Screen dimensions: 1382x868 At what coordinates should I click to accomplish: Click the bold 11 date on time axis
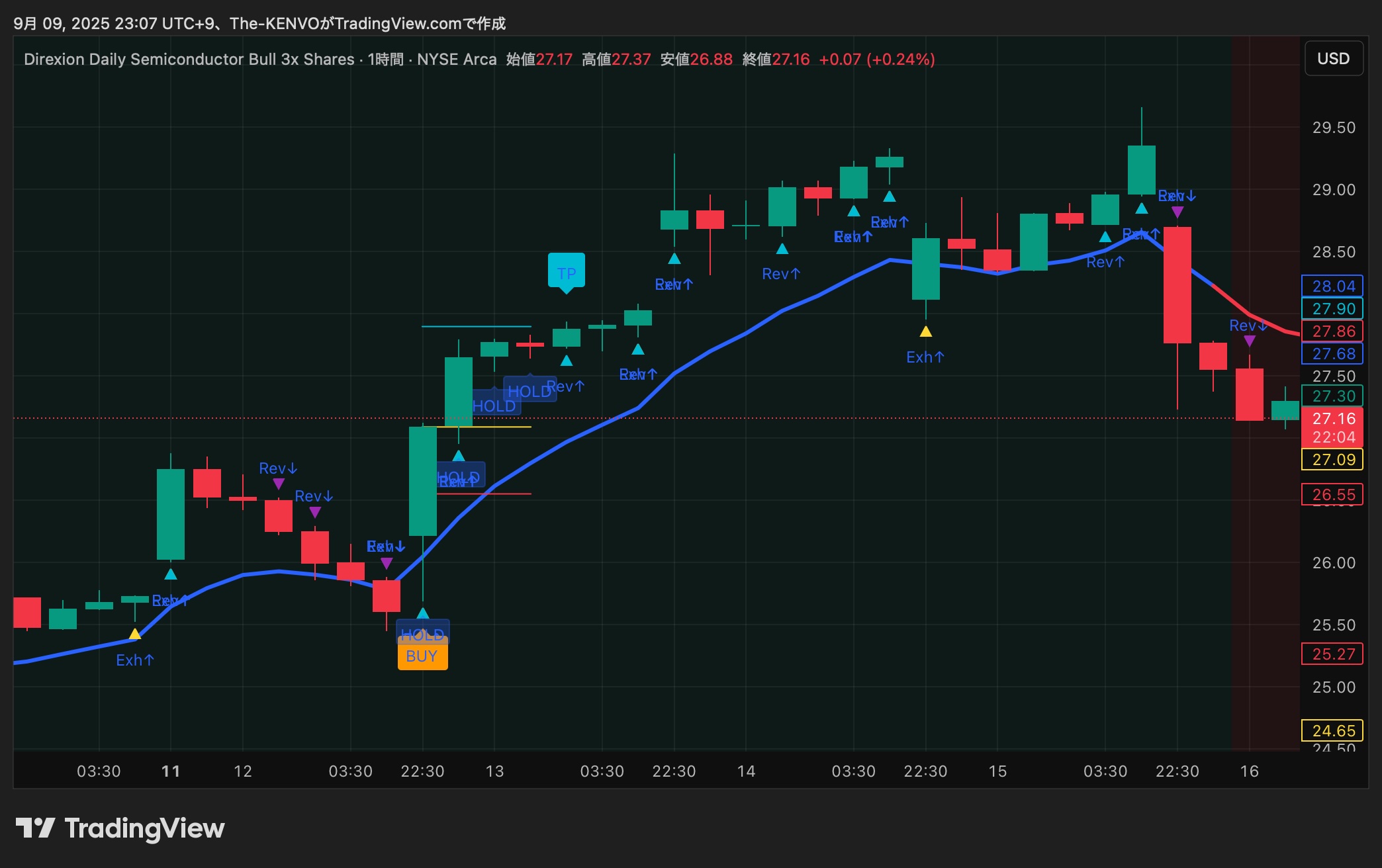[x=171, y=771]
